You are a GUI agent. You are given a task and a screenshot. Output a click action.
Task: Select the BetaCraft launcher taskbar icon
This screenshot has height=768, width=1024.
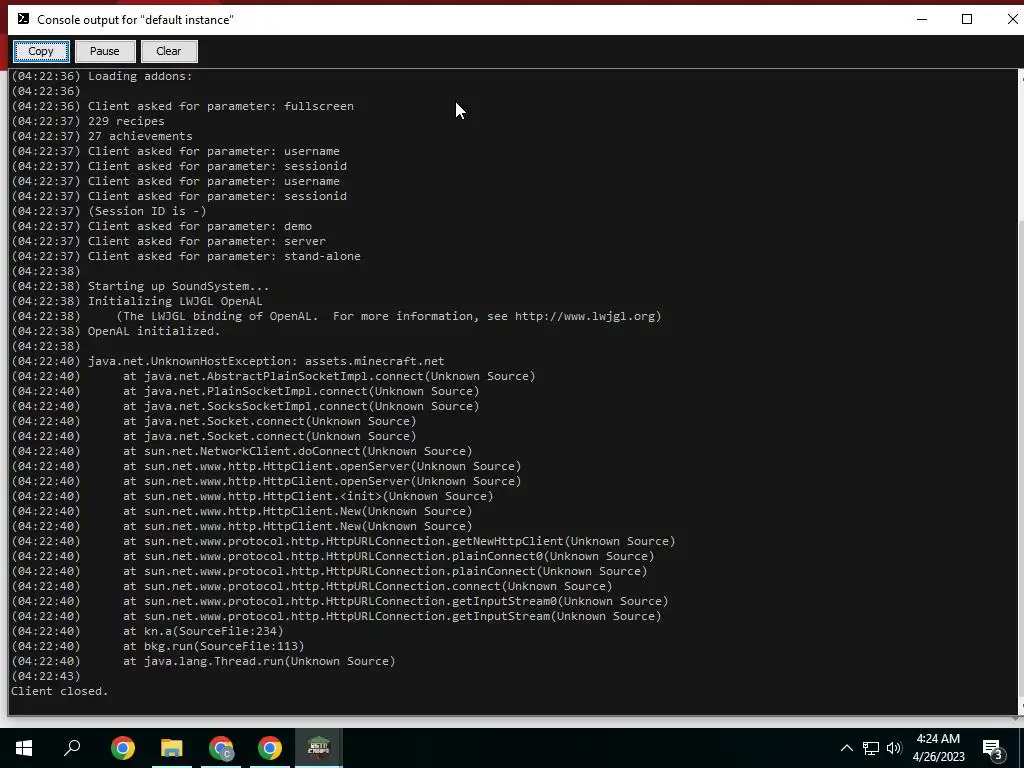tap(319, 748)
